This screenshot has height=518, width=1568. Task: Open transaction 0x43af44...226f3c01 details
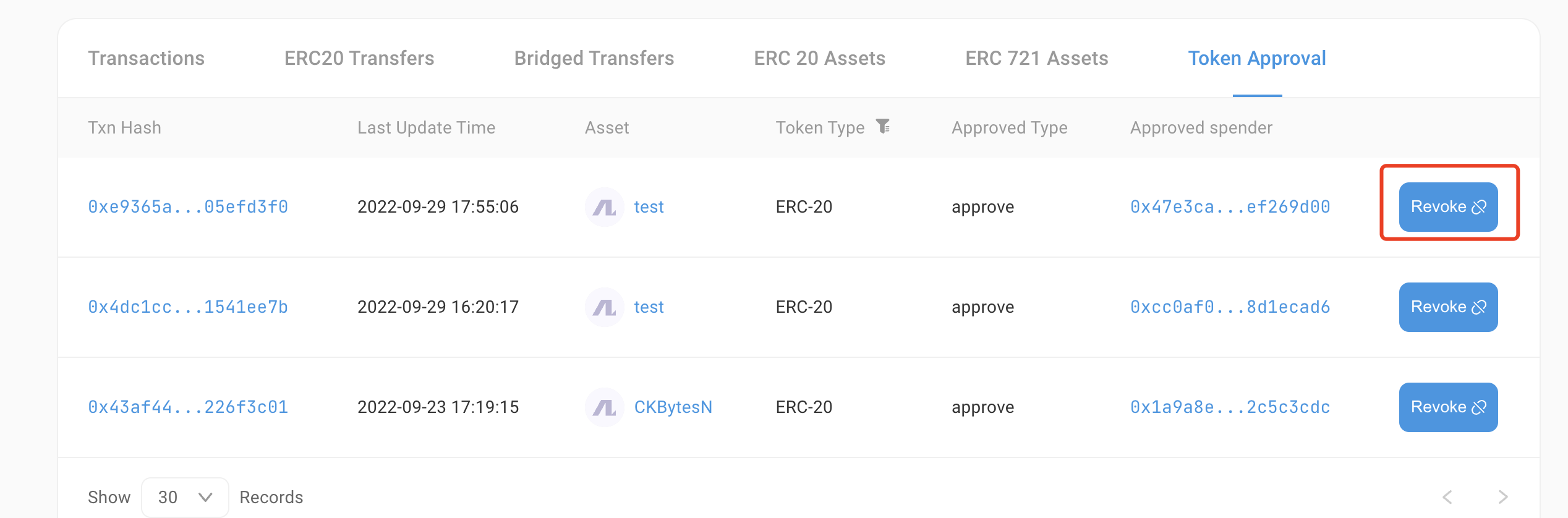pos(189,407)
